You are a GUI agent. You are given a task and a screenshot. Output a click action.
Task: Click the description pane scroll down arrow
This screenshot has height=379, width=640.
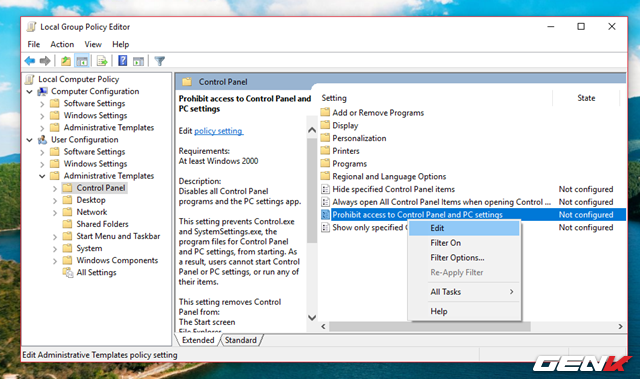(x=312, y=317)
